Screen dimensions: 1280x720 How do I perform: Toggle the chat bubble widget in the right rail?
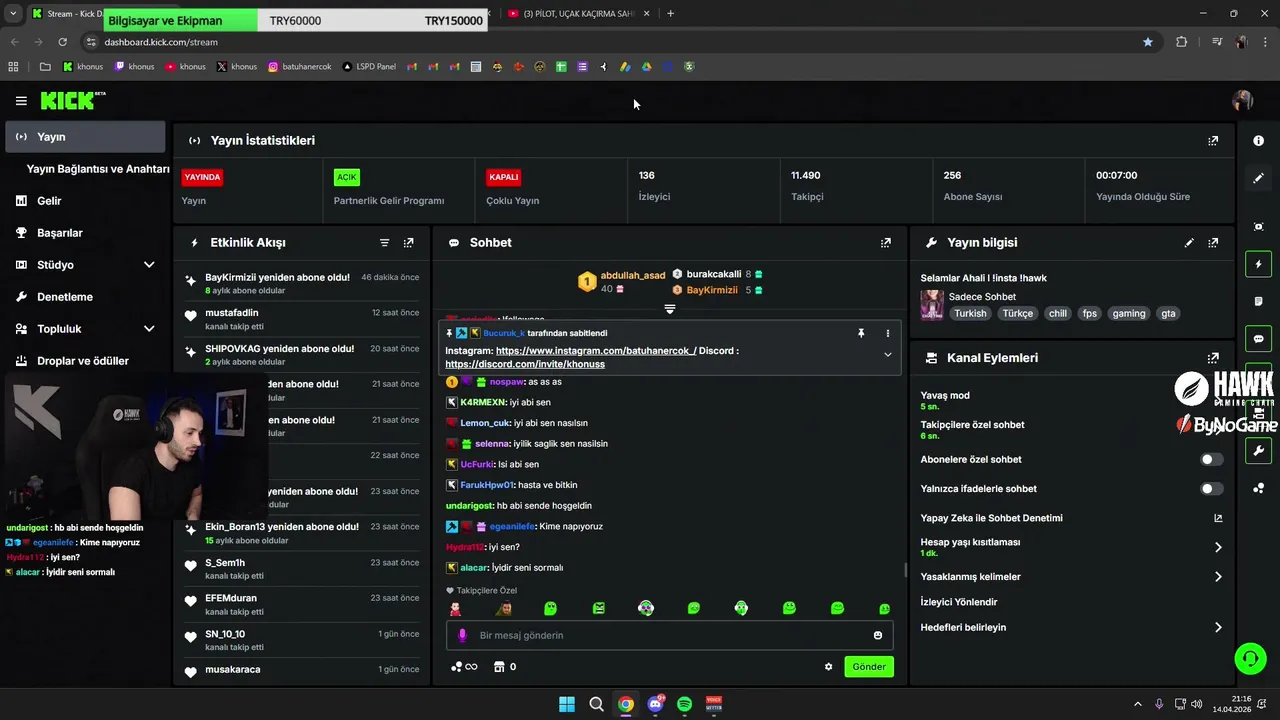1258,339
